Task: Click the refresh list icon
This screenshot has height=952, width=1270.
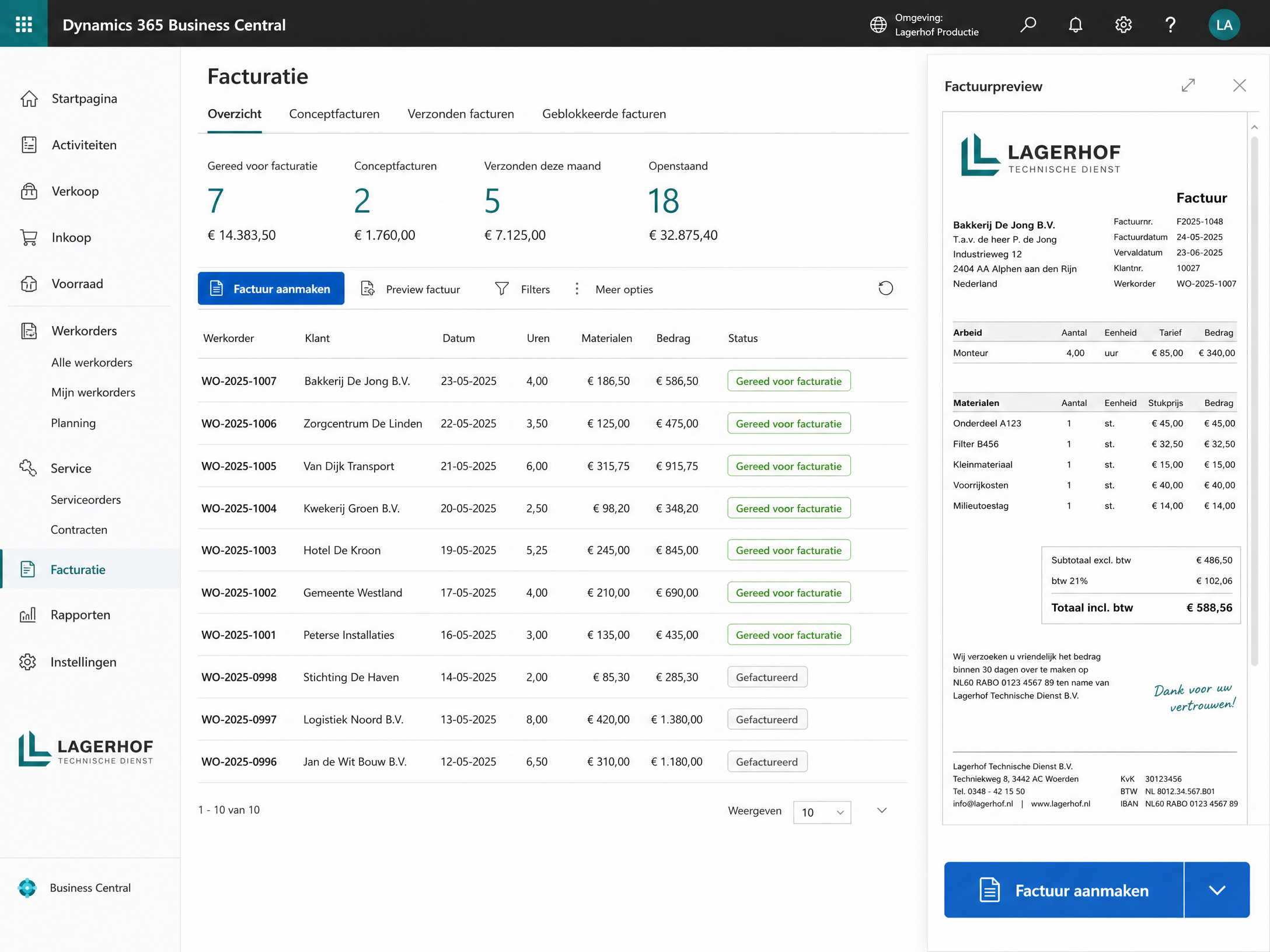Action: click(x=885, y=288)
